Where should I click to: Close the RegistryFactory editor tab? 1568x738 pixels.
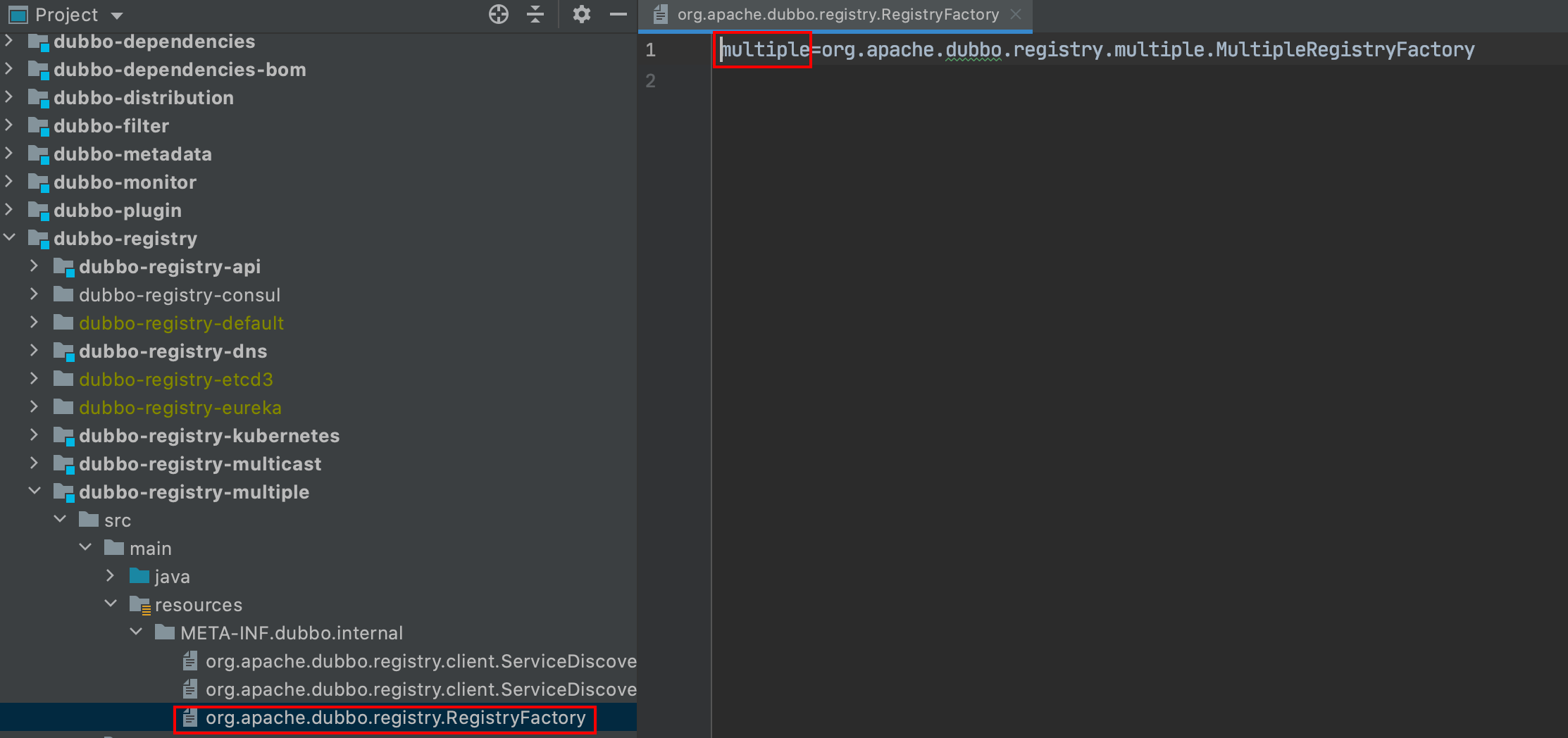click(1015, 15)
